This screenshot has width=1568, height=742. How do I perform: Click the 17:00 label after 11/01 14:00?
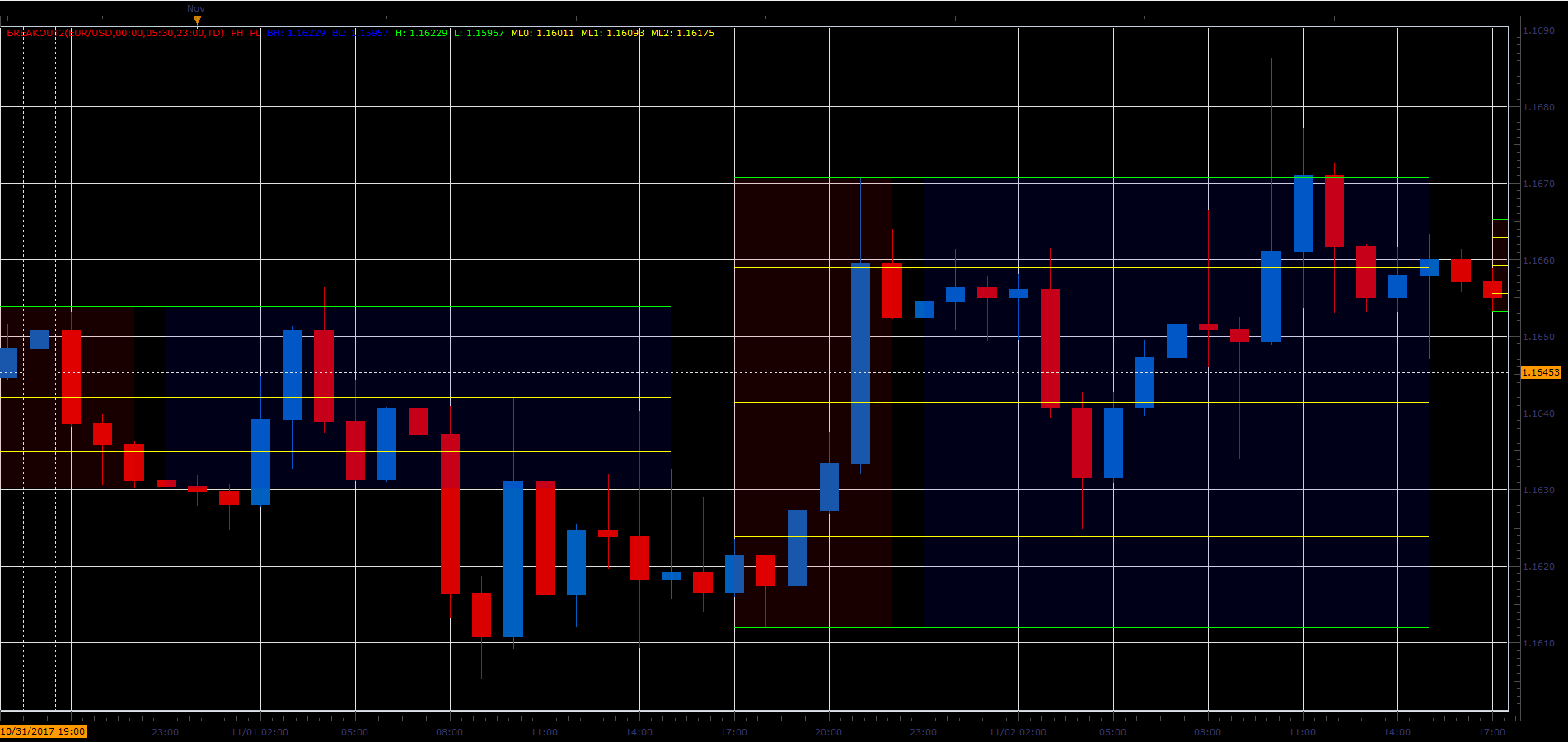(x=734, y=732)
